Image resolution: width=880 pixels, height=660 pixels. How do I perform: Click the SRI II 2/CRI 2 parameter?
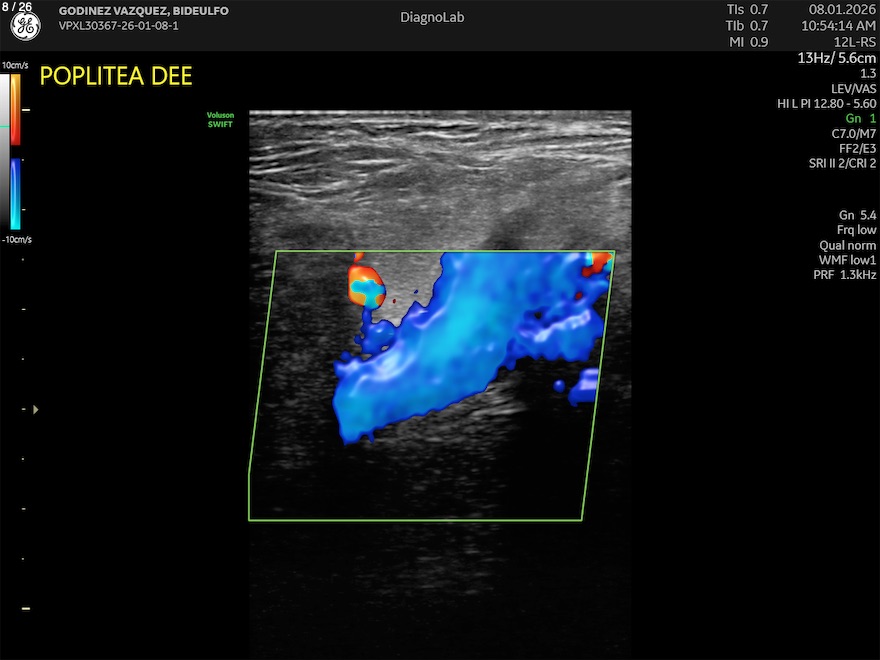[x=842, y=163]
